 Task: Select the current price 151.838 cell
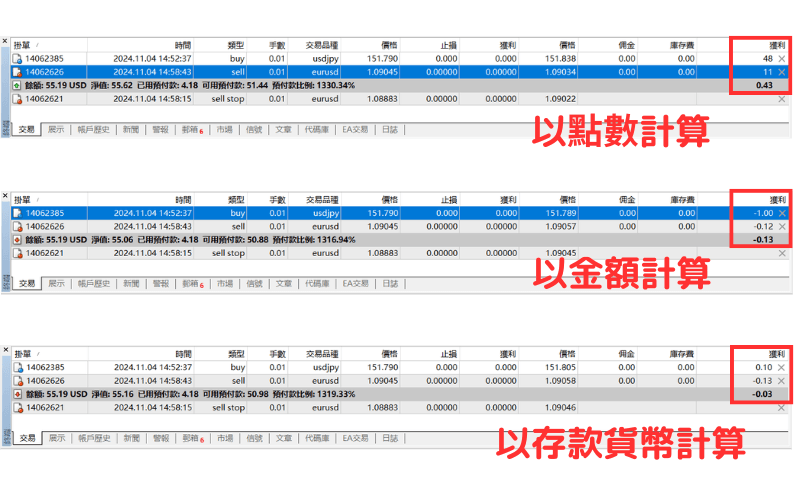click(560, 59)
